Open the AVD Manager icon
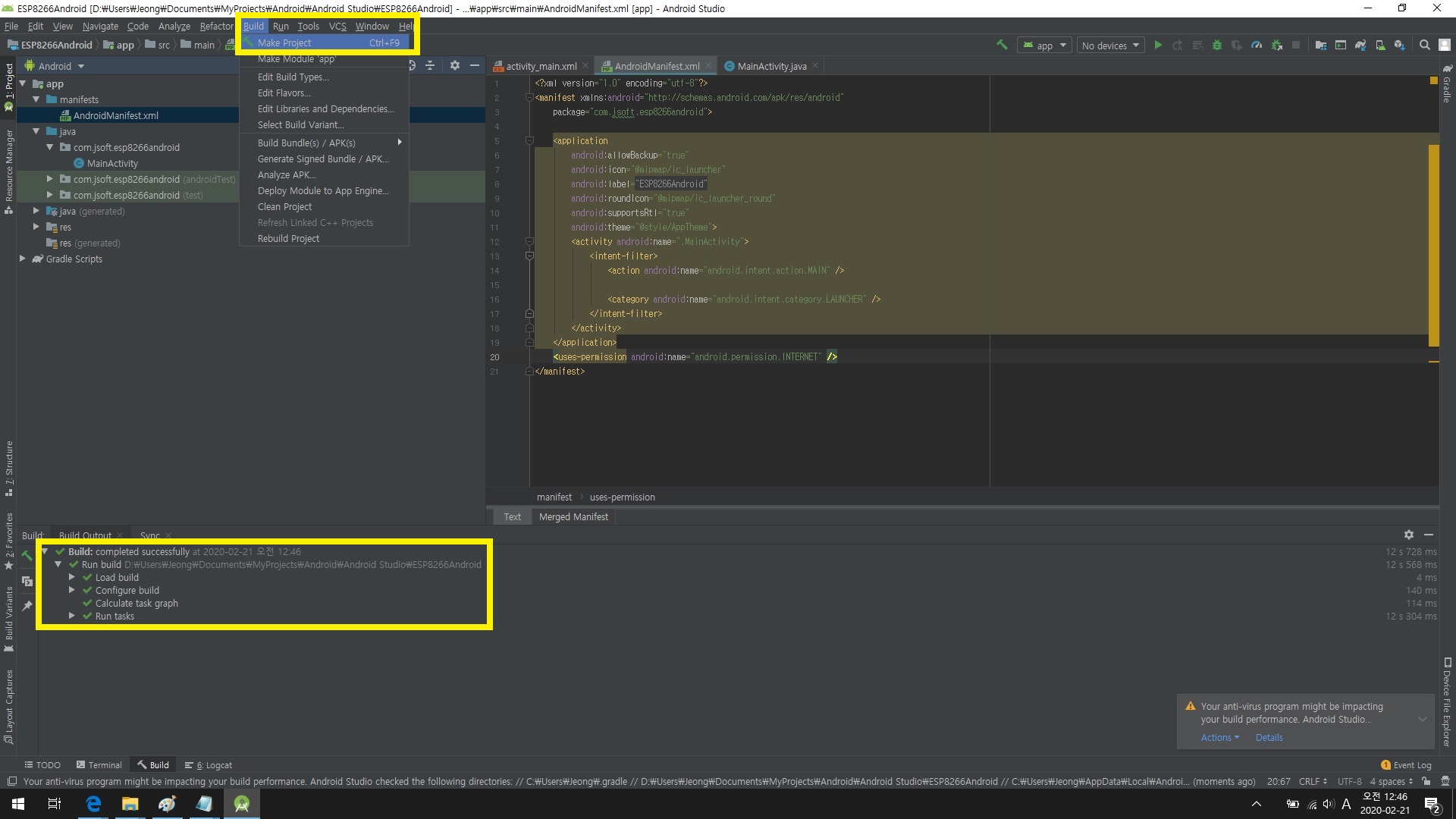The width and height of the screenshot is (1456, 819). 1380,45
